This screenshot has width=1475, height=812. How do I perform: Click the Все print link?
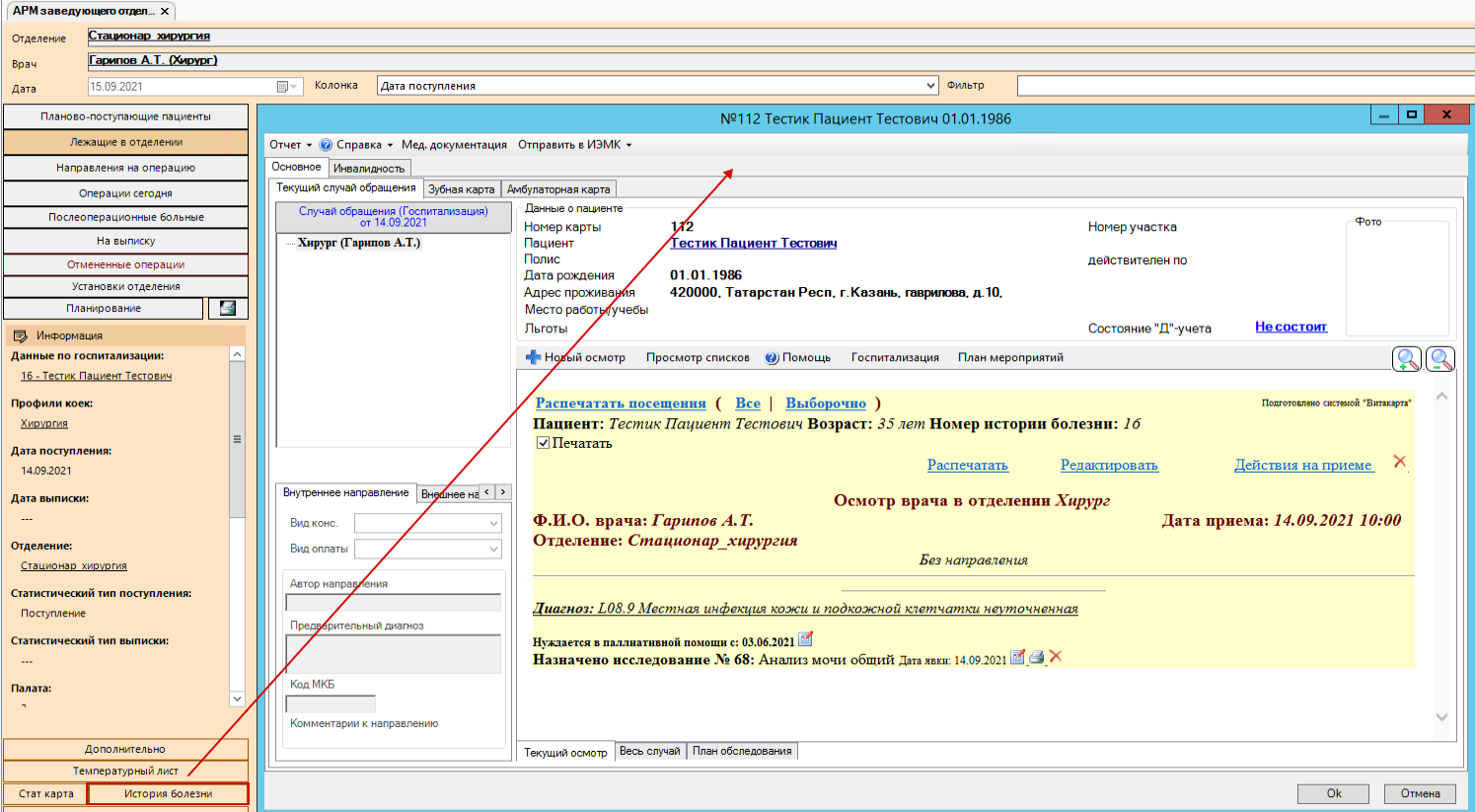[x=748, y=403]
